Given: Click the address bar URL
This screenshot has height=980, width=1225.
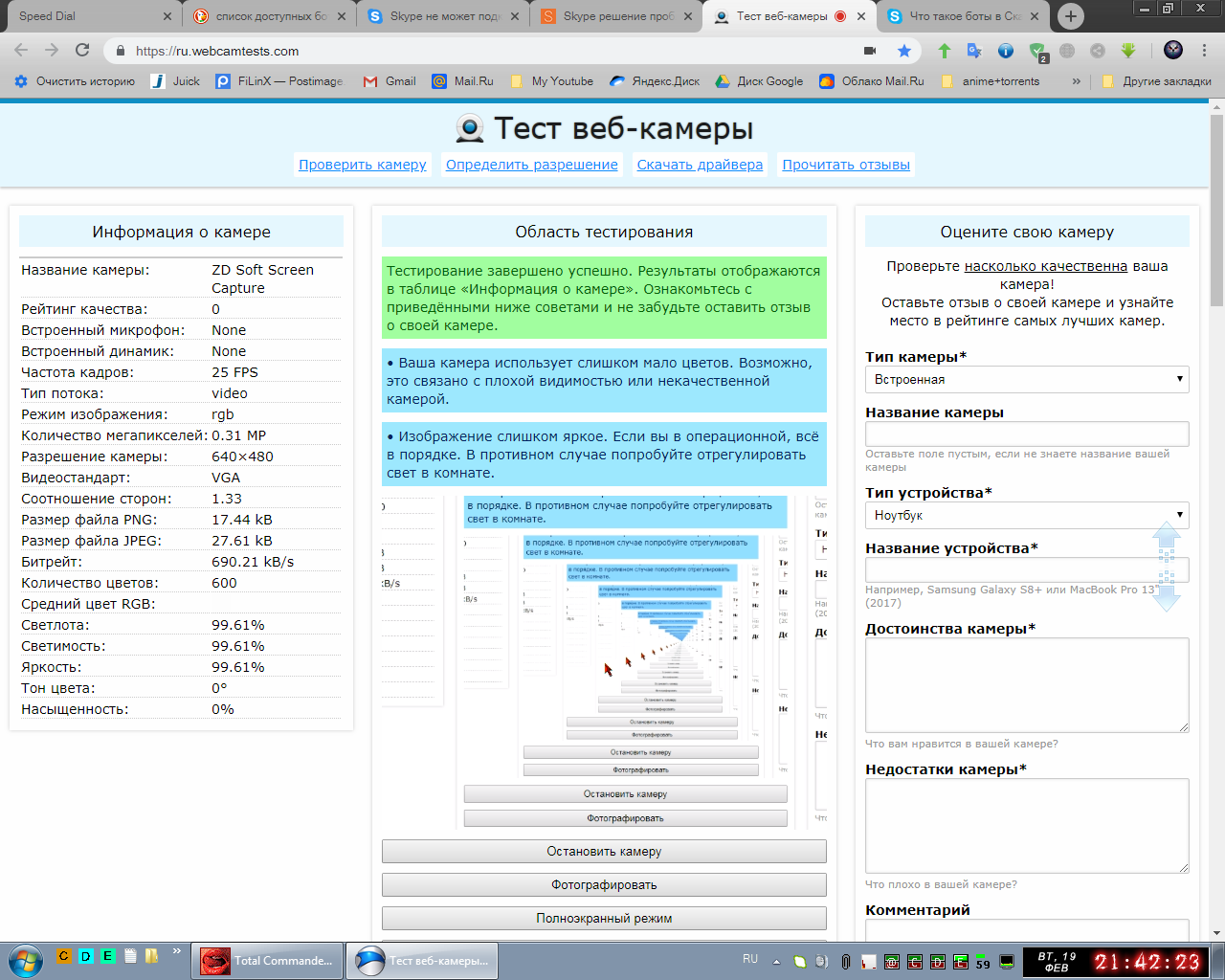Looking at the screenshot, I should [x=217, y=52].
